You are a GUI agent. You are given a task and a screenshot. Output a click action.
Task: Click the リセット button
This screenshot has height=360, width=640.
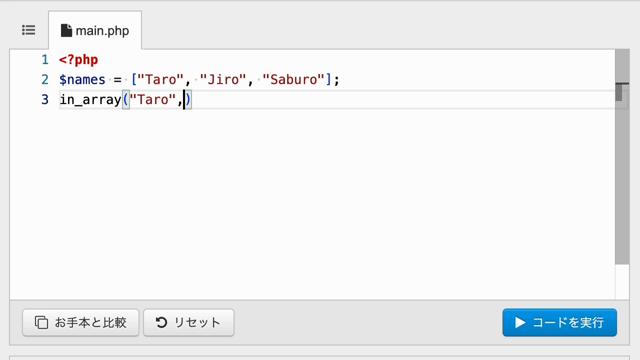pyautogui.click(x=189, y=322)
